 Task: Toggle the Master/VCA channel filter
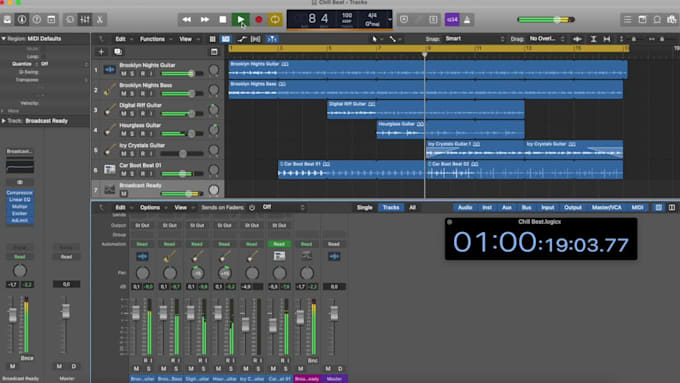pyautogui.click(x=606, y=208)
